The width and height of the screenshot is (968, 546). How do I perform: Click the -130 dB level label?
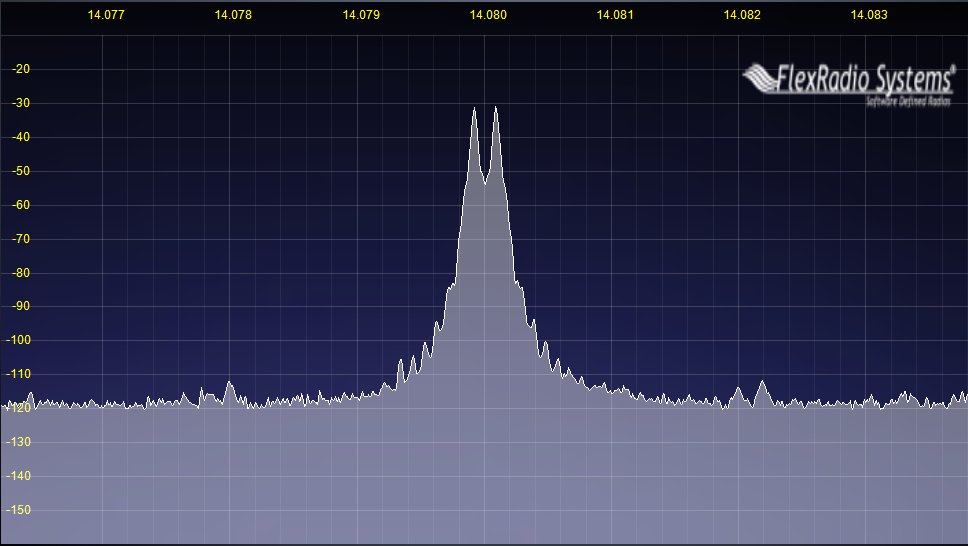click(19, 442)
